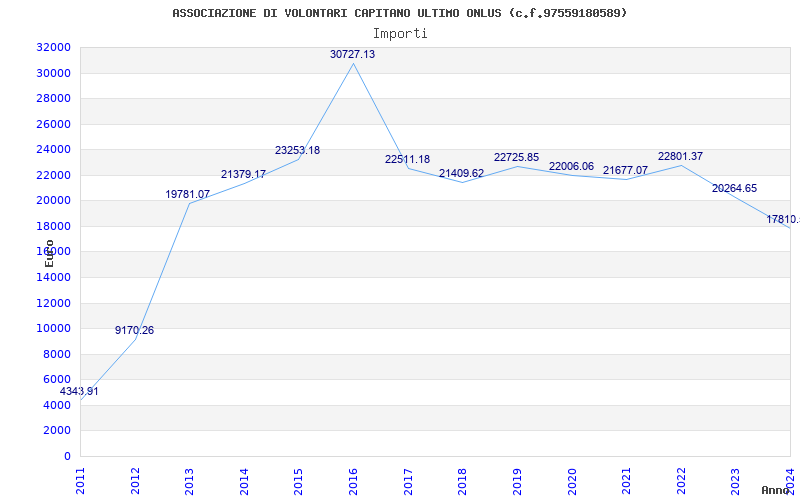The image size is (800, 500).
Task: Click the 28000 y-axis tick label
Action: click(x=54, y=98)
